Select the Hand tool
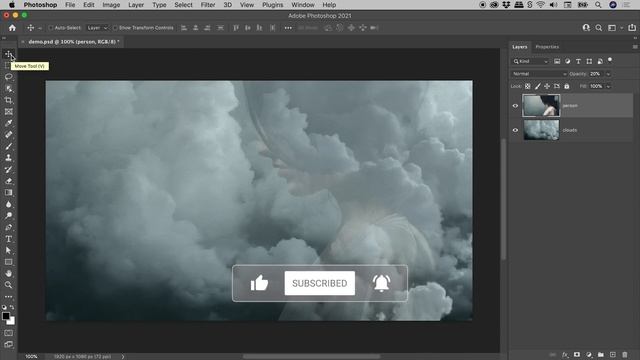 click(8, 273)
